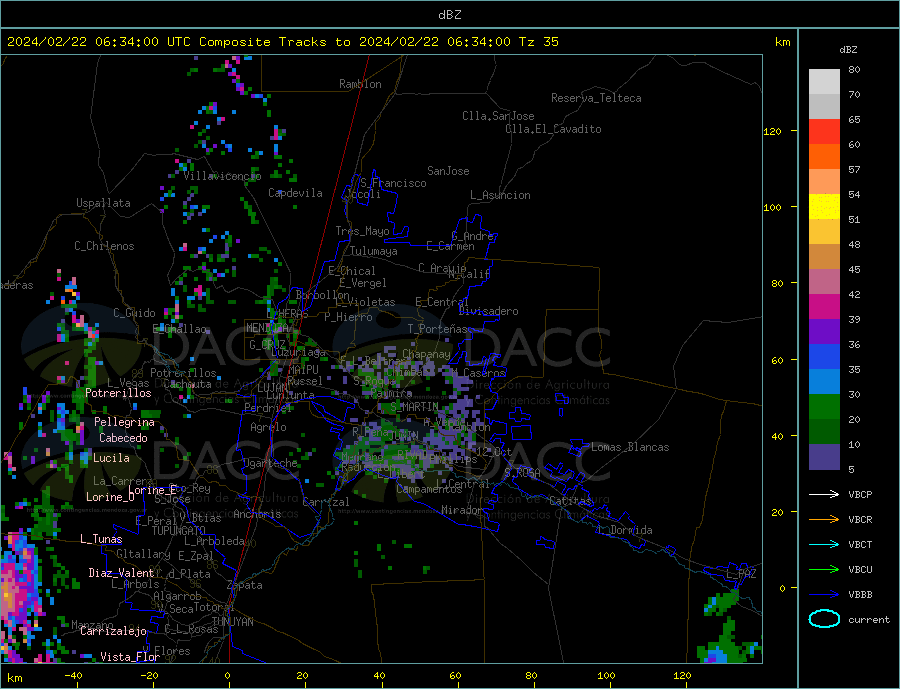The width and height of the screenshot is (900, 689).
Task: Select the purple 36–39 dBZ swatch
Action: 824,331
